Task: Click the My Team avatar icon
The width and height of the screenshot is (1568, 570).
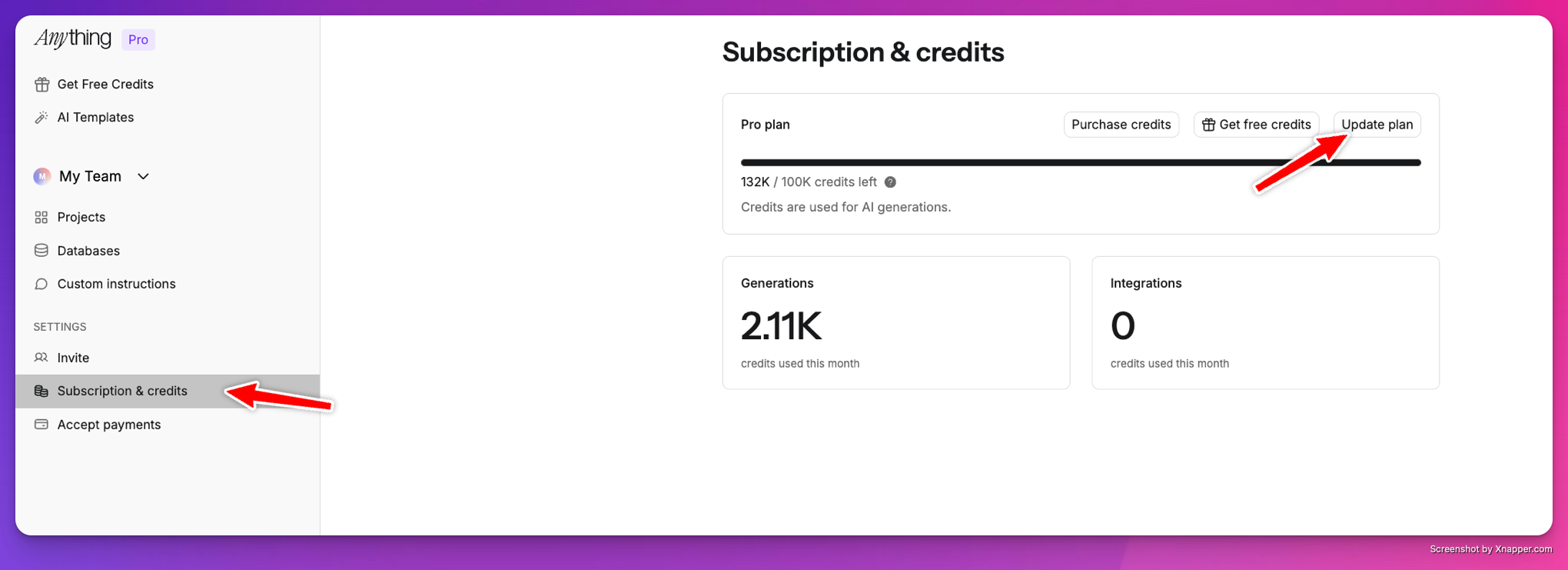Action: pos(42,176)
